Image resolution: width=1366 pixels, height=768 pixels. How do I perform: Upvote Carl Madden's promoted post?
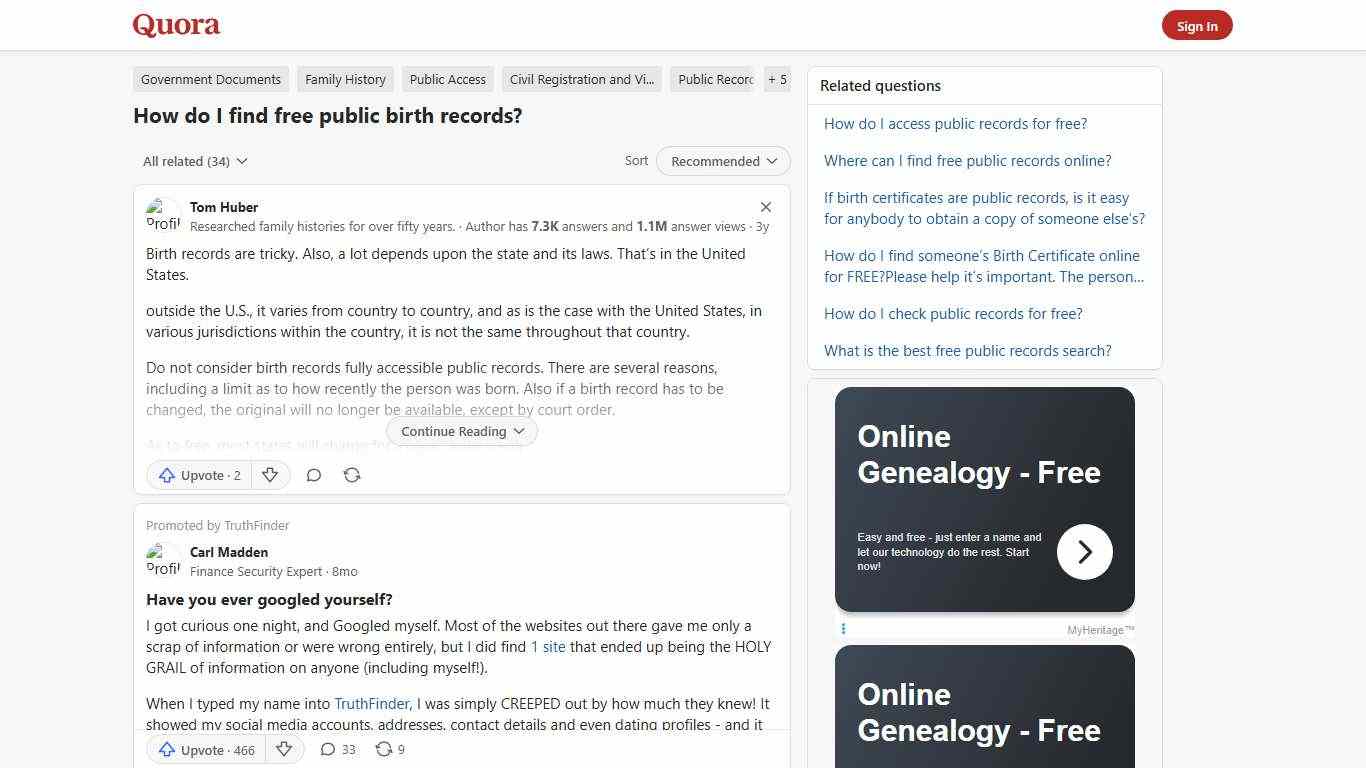click(x=204, y=749)
